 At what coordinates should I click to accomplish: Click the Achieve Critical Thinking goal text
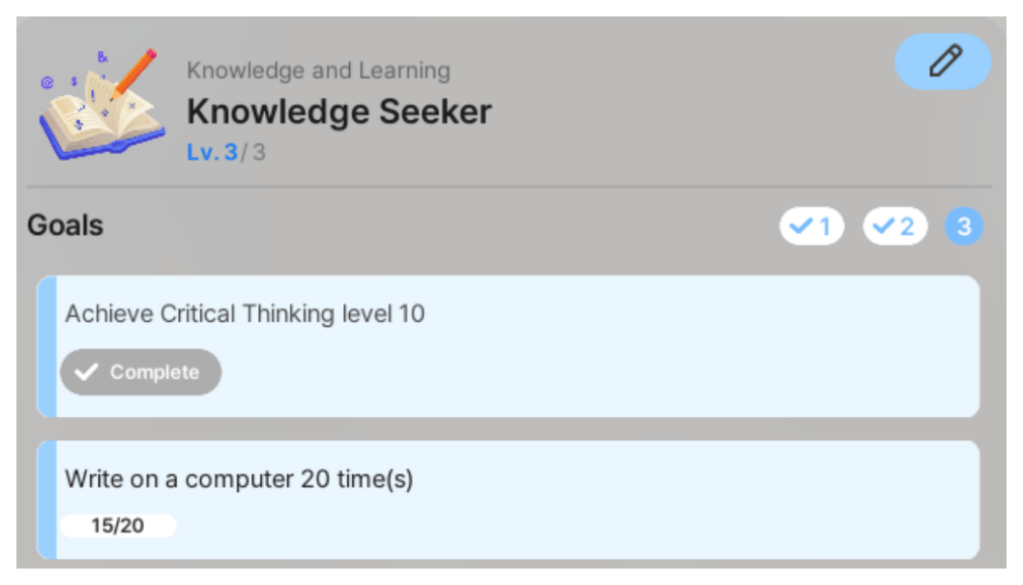click(x=245, y=314)
